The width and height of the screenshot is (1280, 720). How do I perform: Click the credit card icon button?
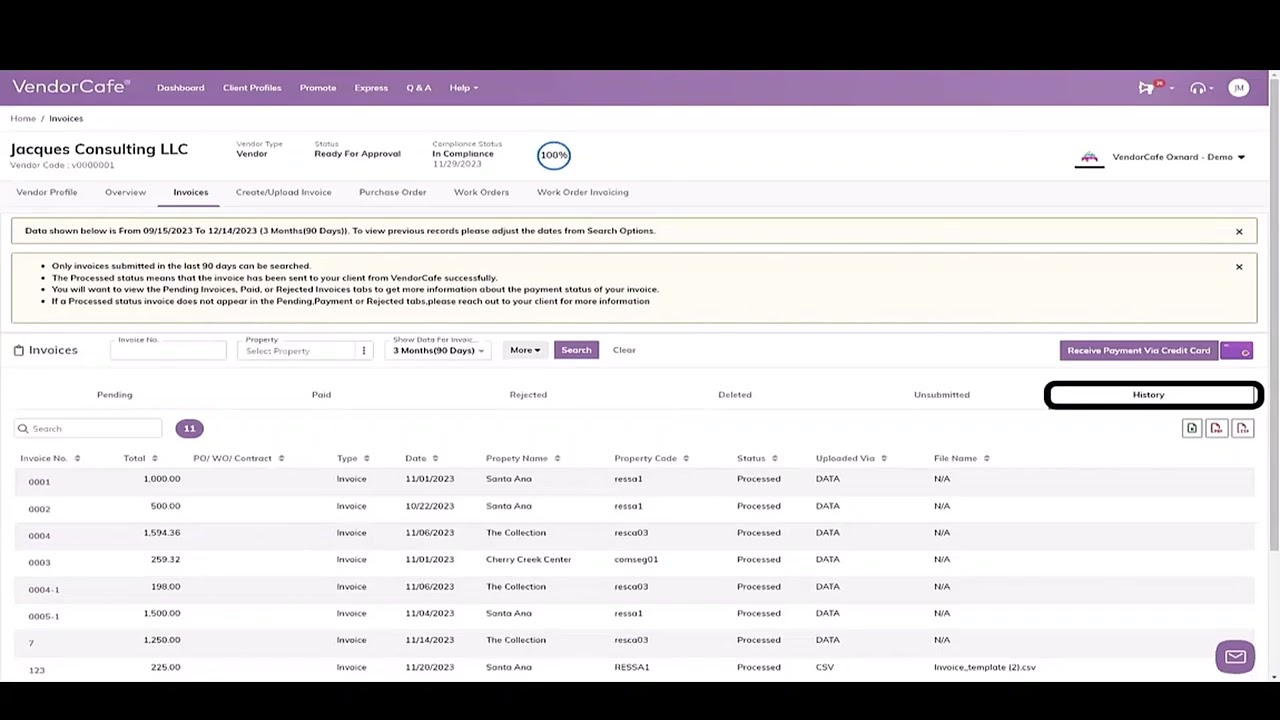point(1237,350)
